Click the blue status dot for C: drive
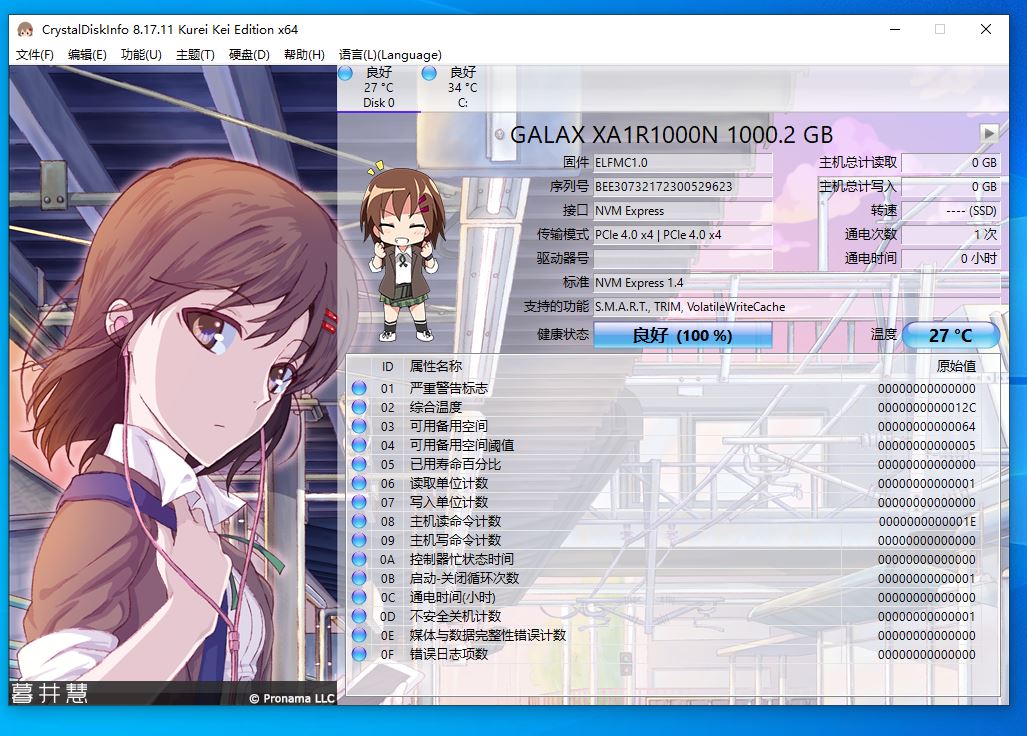This screenshot has height=736, width=1027. [x=430, y=73]
